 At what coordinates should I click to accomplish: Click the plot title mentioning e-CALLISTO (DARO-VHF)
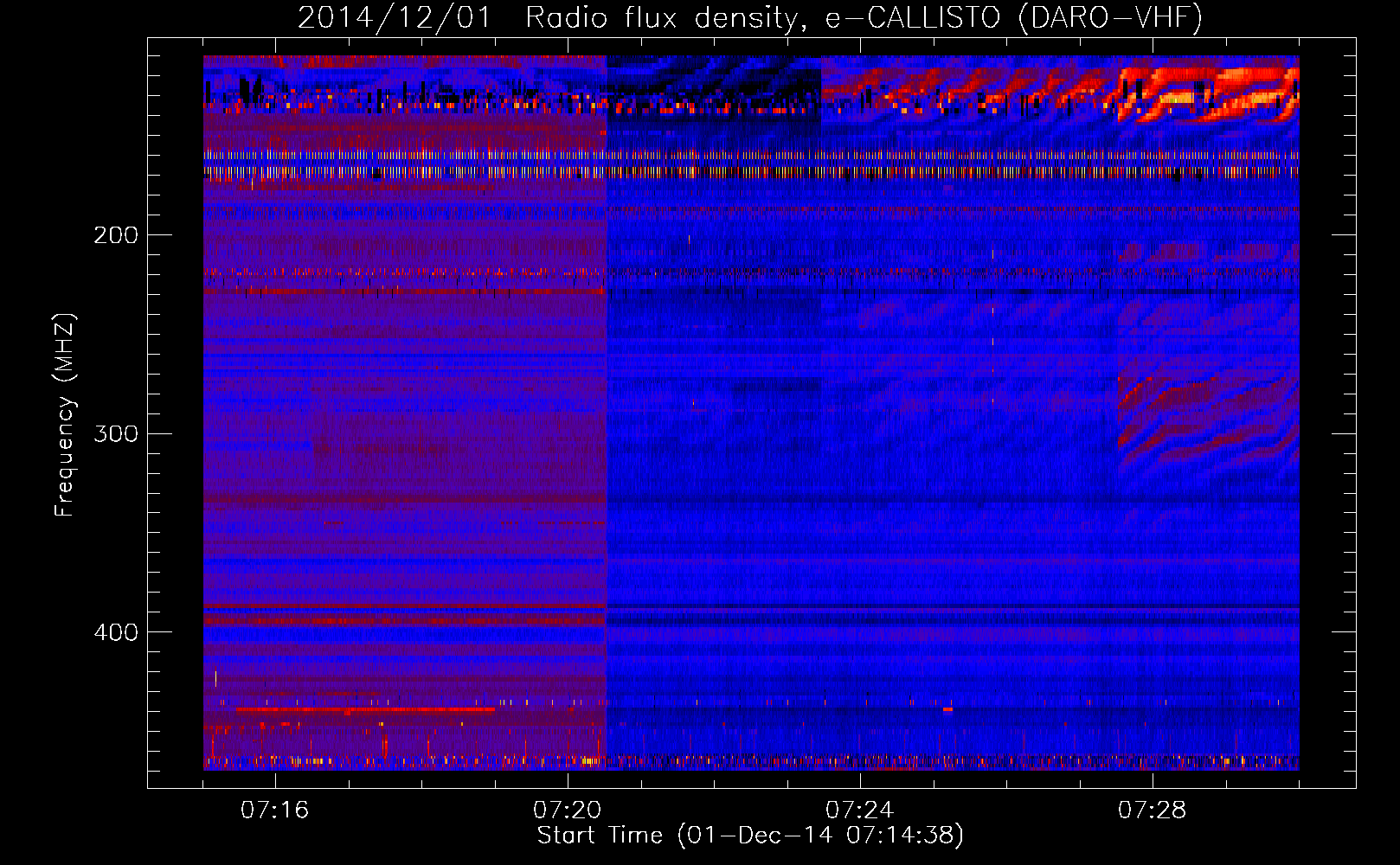(x=749, y=17)
